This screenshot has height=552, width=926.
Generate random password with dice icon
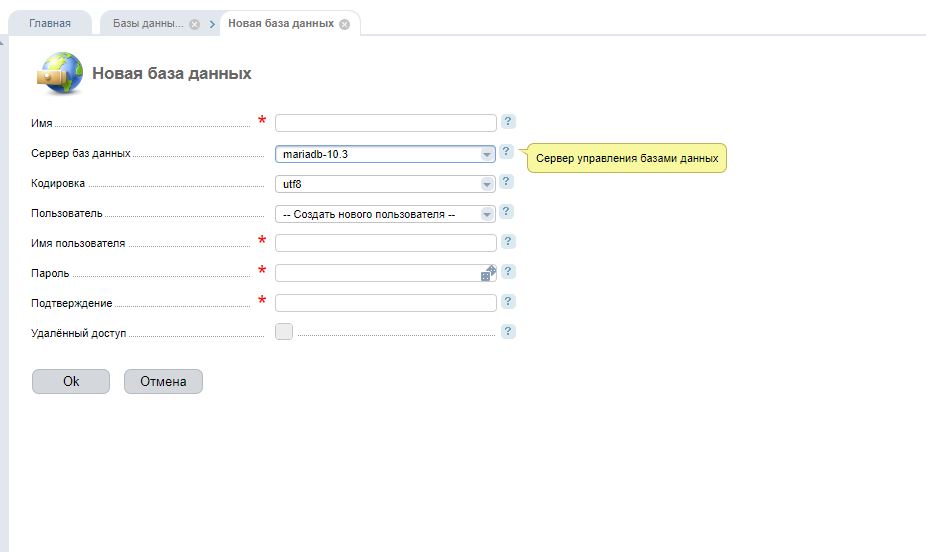pos(488,273)
